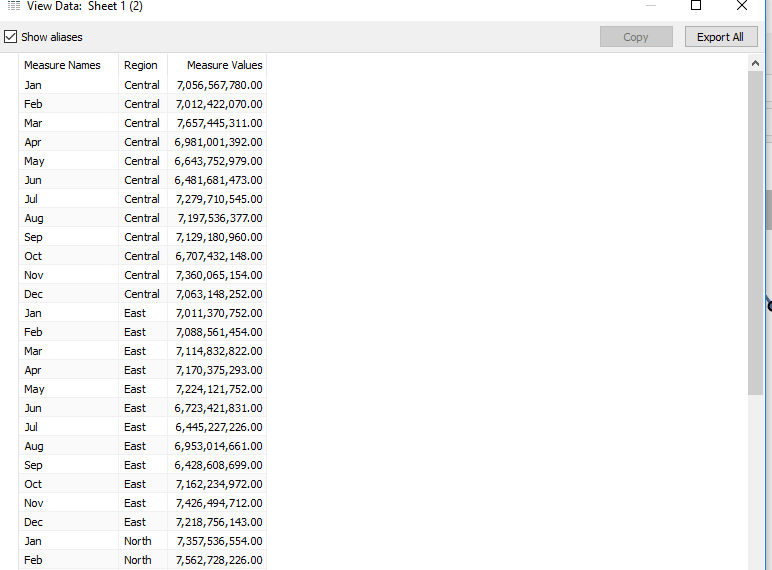Select the value 7,088,561,454.00
Screen dimensions: 772x570
(220, 332)
